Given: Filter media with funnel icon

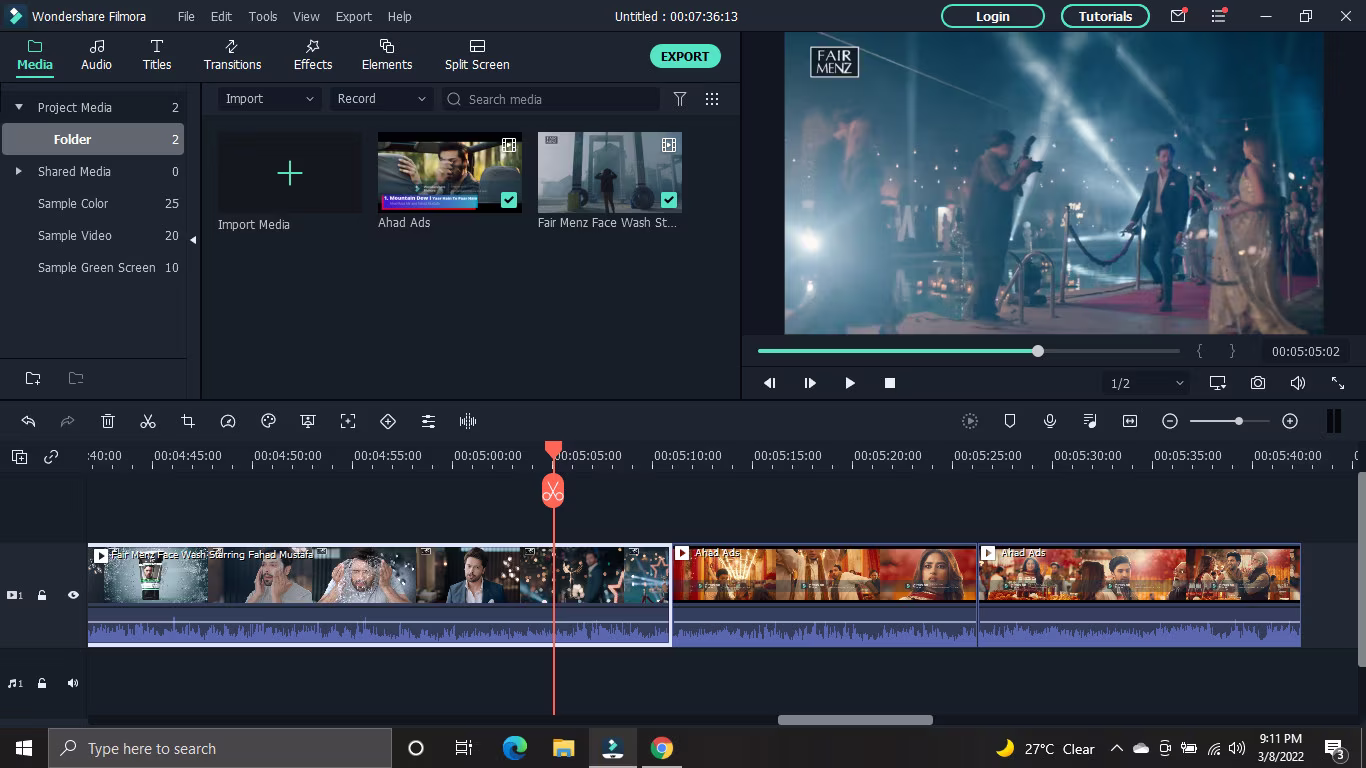Looking at the screenshot, I should pos(680,99).
